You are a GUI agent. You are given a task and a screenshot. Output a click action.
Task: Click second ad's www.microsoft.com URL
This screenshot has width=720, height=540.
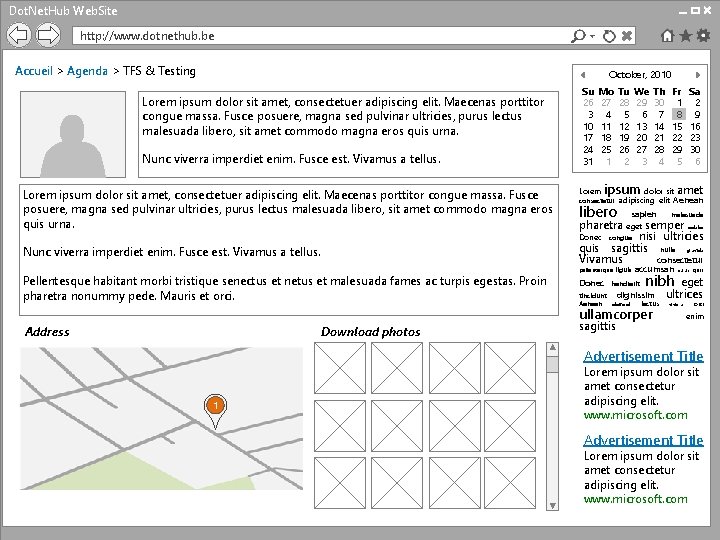click(x=636, y=499)
